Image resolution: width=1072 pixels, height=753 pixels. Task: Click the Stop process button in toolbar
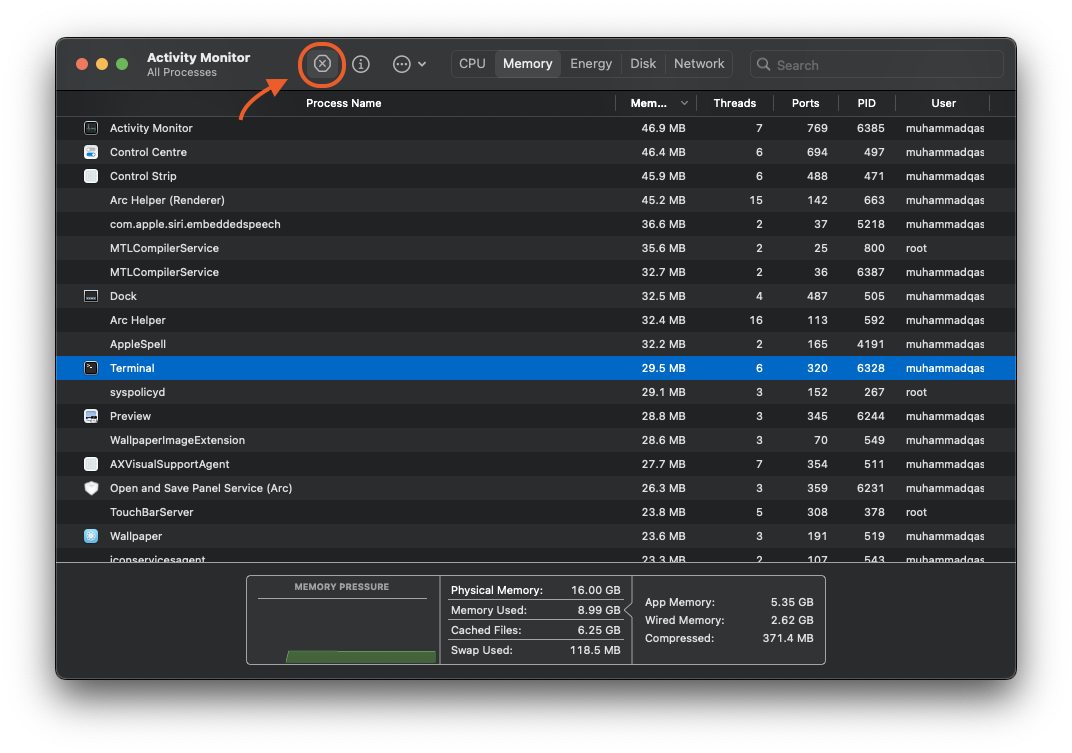click(322, 64)
